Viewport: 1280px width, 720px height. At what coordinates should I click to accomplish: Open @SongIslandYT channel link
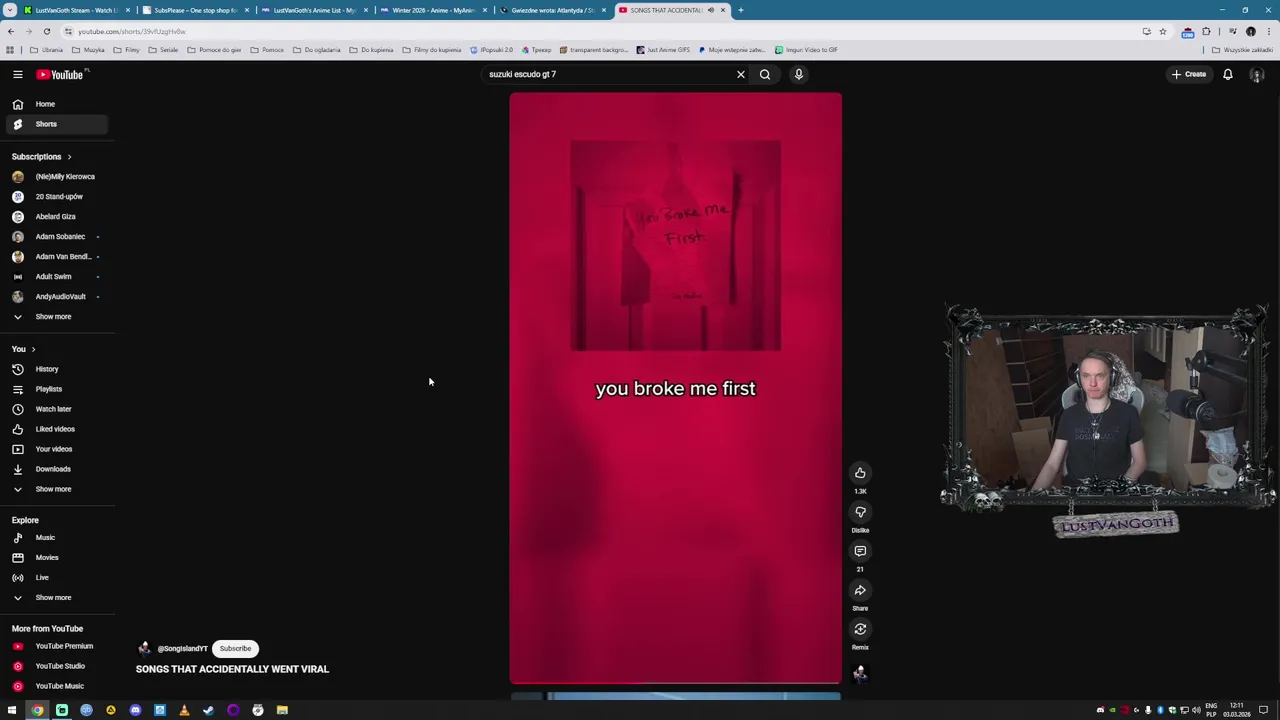click(x=182, y=649)
